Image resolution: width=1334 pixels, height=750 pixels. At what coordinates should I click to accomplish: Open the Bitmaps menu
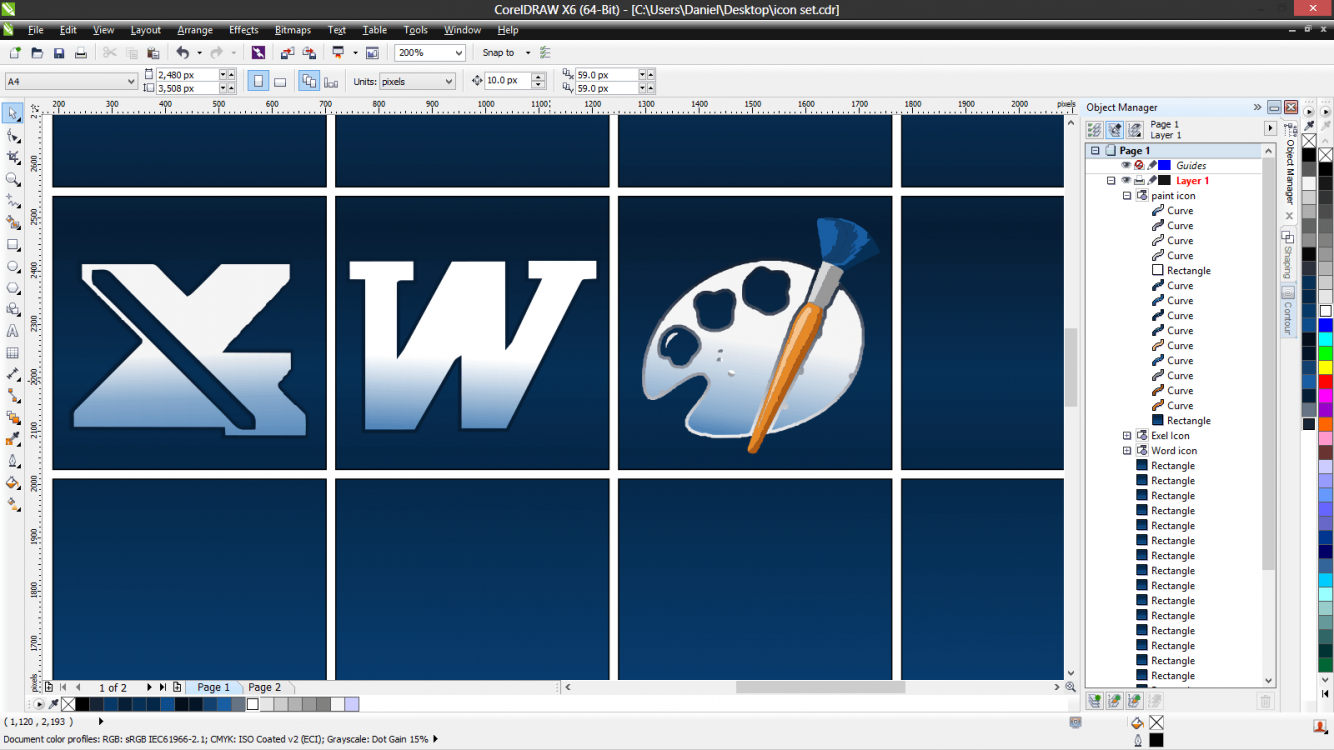(292, 30)
